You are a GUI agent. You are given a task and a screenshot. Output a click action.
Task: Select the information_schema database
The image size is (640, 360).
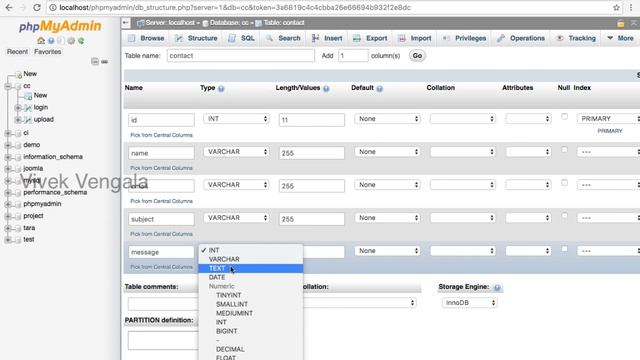point(53,157)
